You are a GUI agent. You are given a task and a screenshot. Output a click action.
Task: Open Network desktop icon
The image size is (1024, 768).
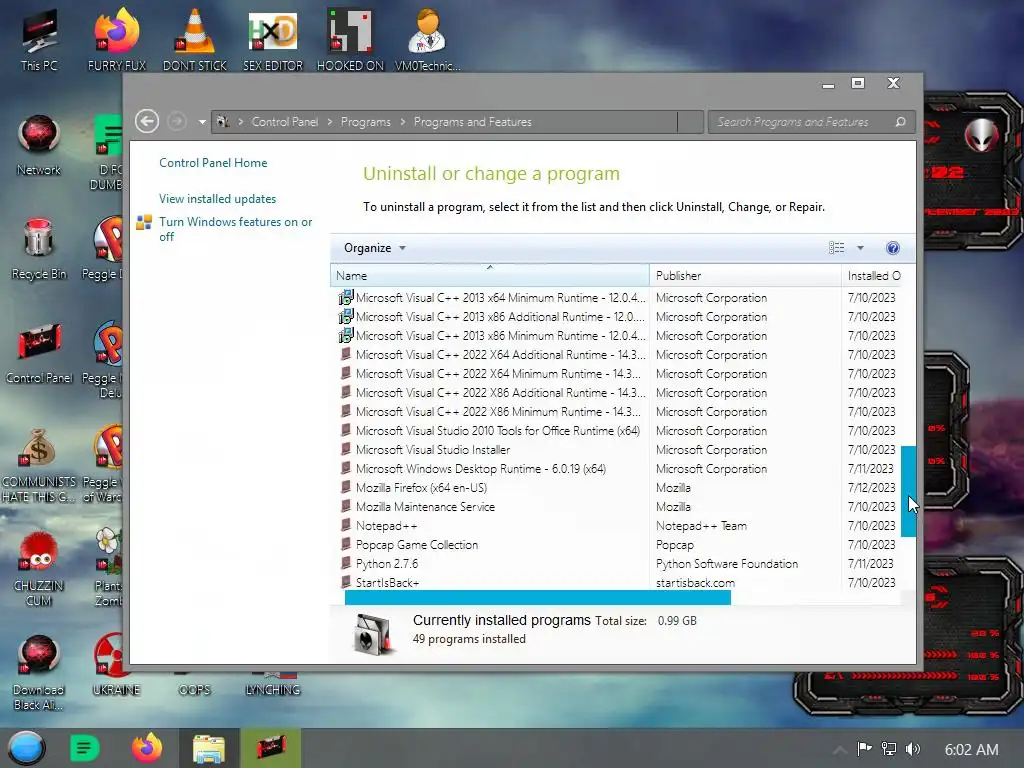point(39,145)
